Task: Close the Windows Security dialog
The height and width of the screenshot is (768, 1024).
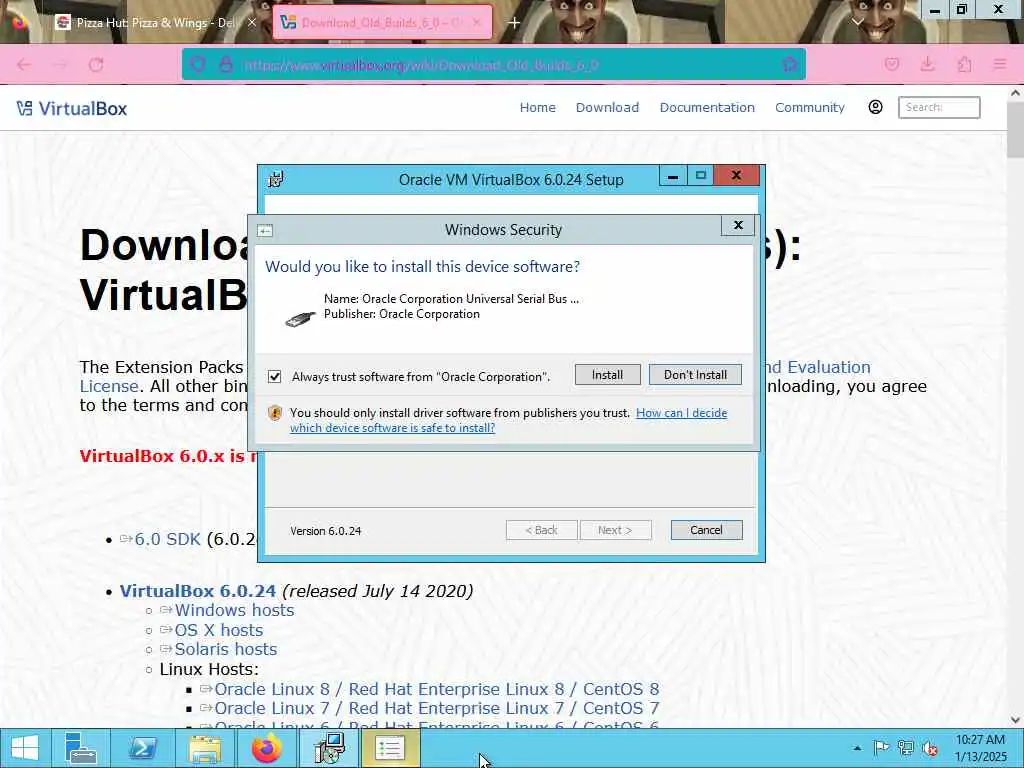Action: (738, 225)
